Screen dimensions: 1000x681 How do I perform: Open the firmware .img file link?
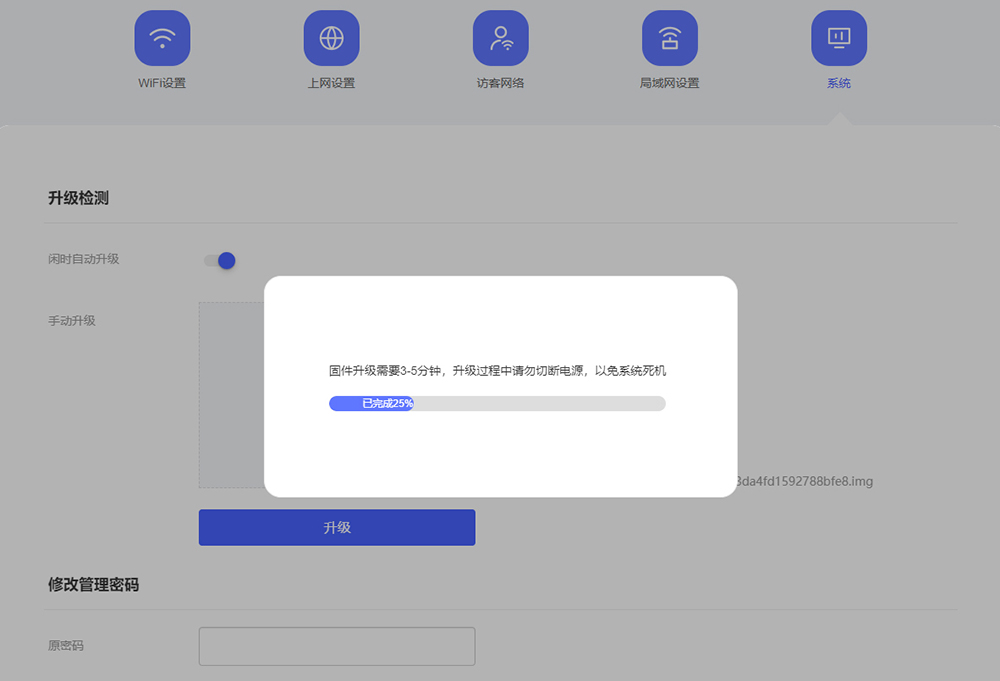tap(800, 481)
